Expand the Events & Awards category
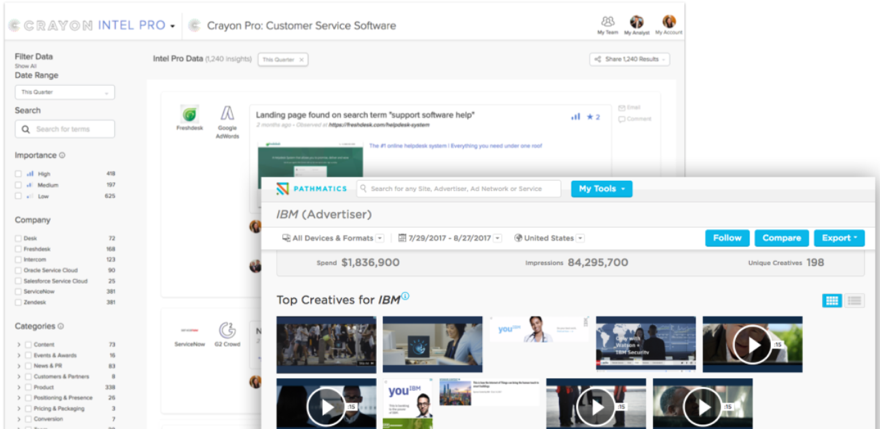 (19, 355)
